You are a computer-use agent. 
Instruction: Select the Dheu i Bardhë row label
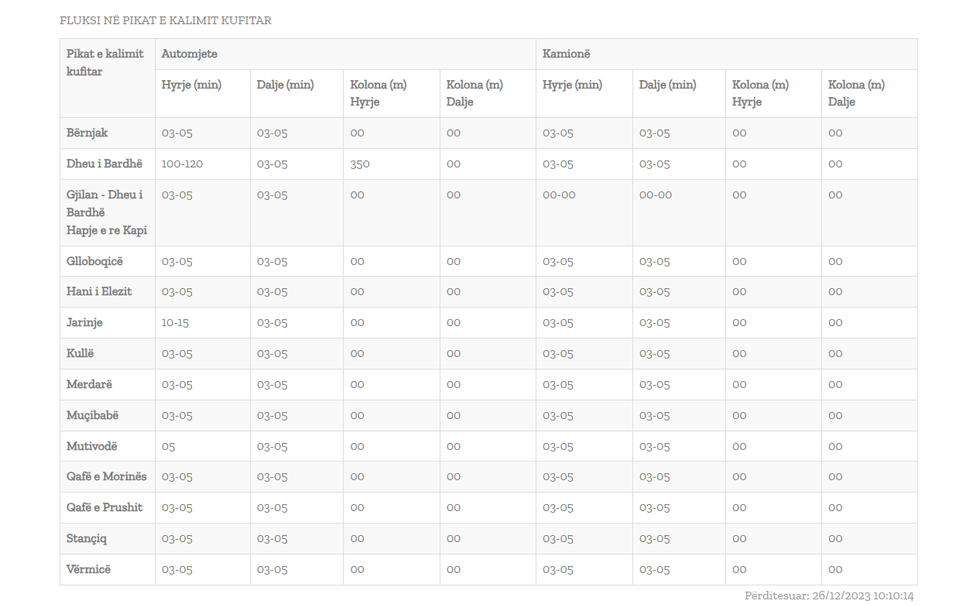(x=104, y=164)
